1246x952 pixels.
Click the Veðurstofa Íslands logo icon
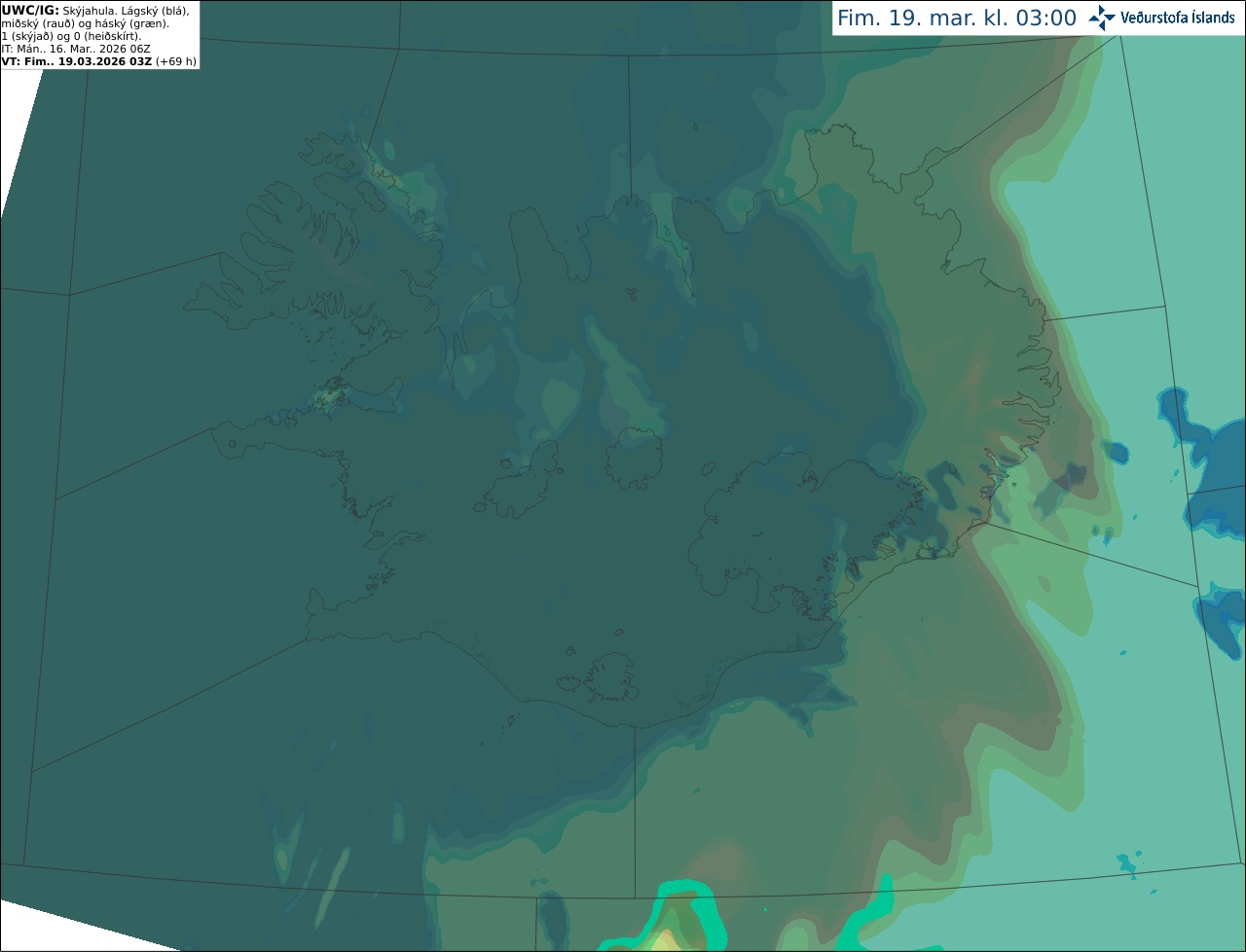pyautogui.click(x=1101, y=18)
